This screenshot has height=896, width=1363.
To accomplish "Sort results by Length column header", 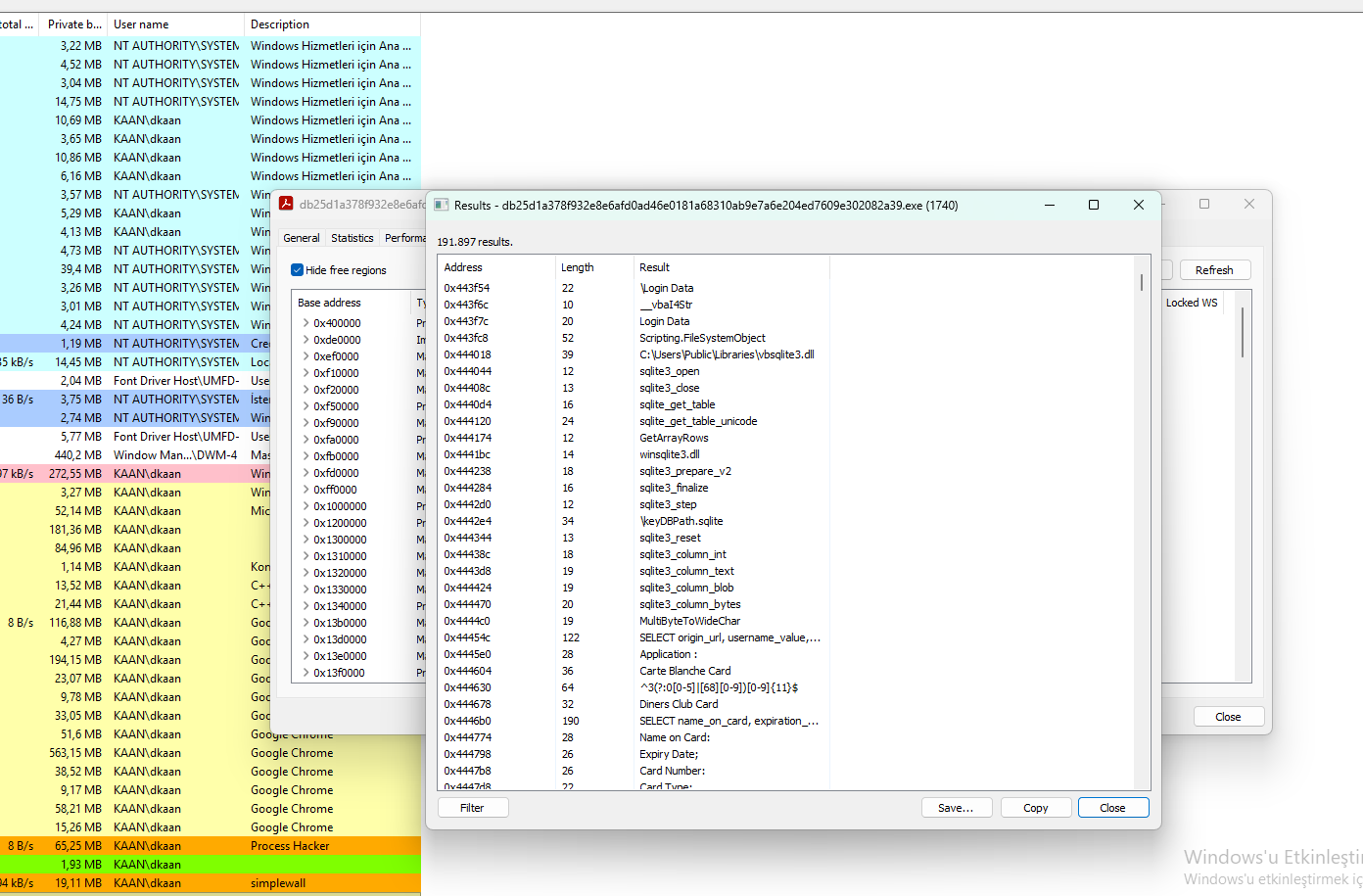I will 593,267.
